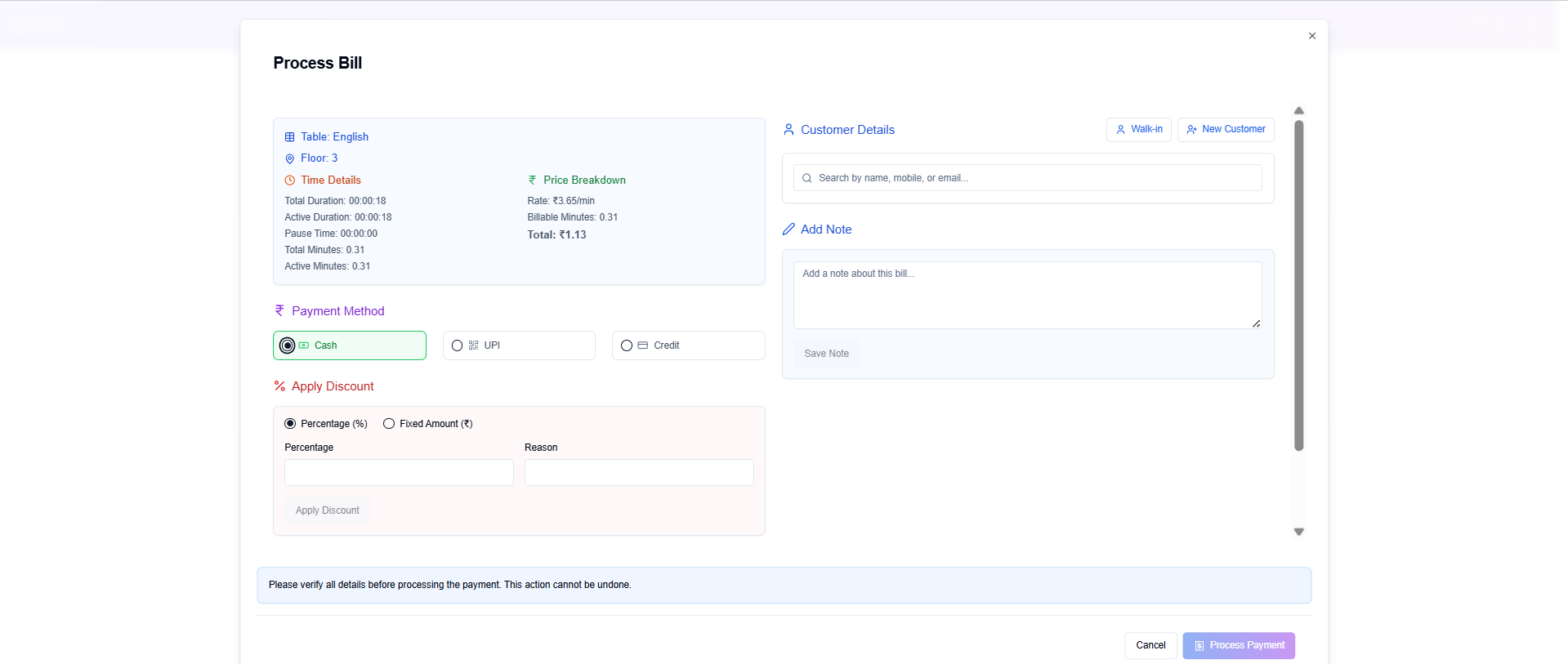Viewport: 1568px width, 664px height.
Task: Click the person icon beside Customer Details
Action: coord(788,130)
